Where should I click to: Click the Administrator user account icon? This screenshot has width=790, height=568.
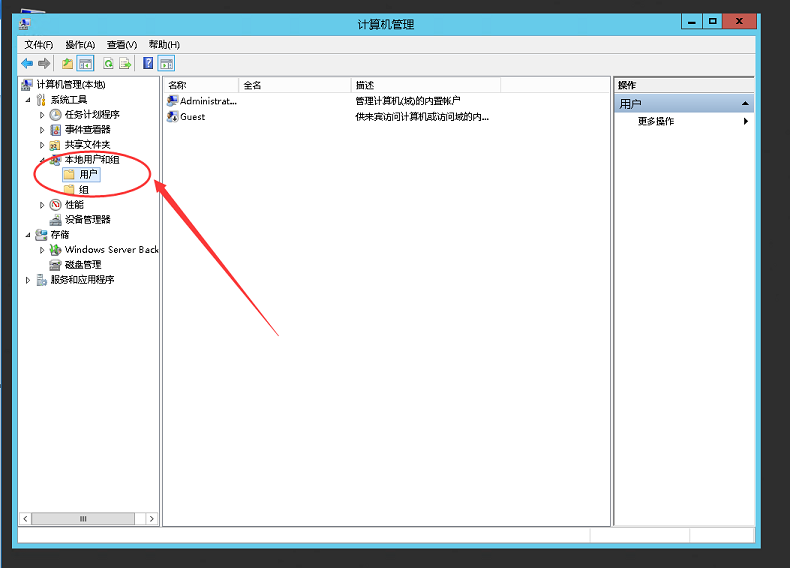point(172,101)
